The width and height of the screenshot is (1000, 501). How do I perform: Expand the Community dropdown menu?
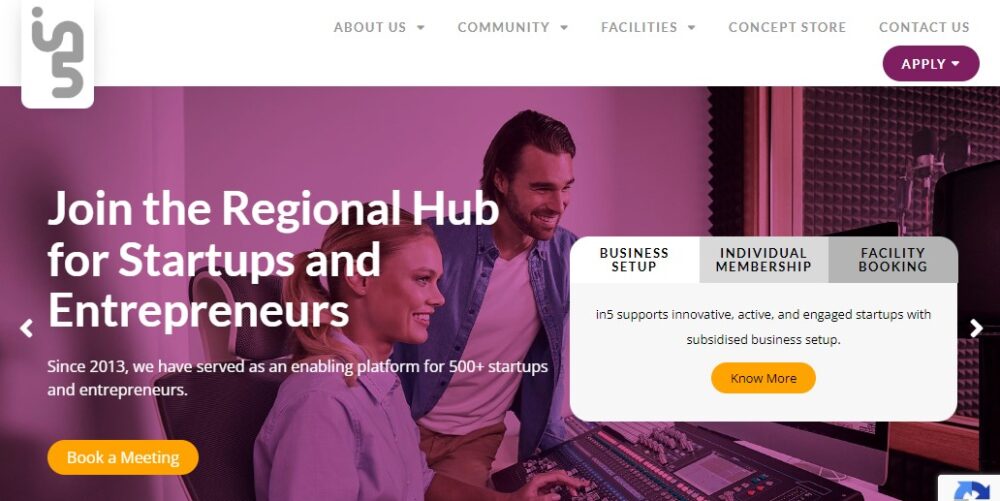pyautogui.click(x=513, y=27)
